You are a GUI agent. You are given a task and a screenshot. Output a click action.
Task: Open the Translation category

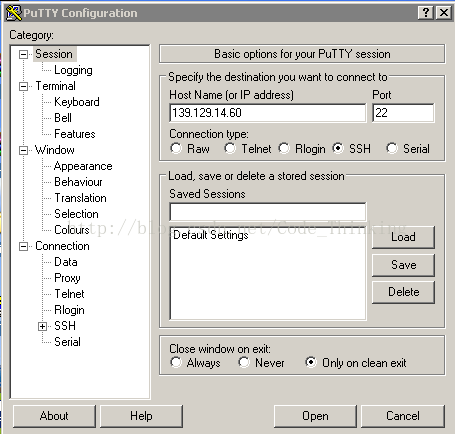coord(80,198)
